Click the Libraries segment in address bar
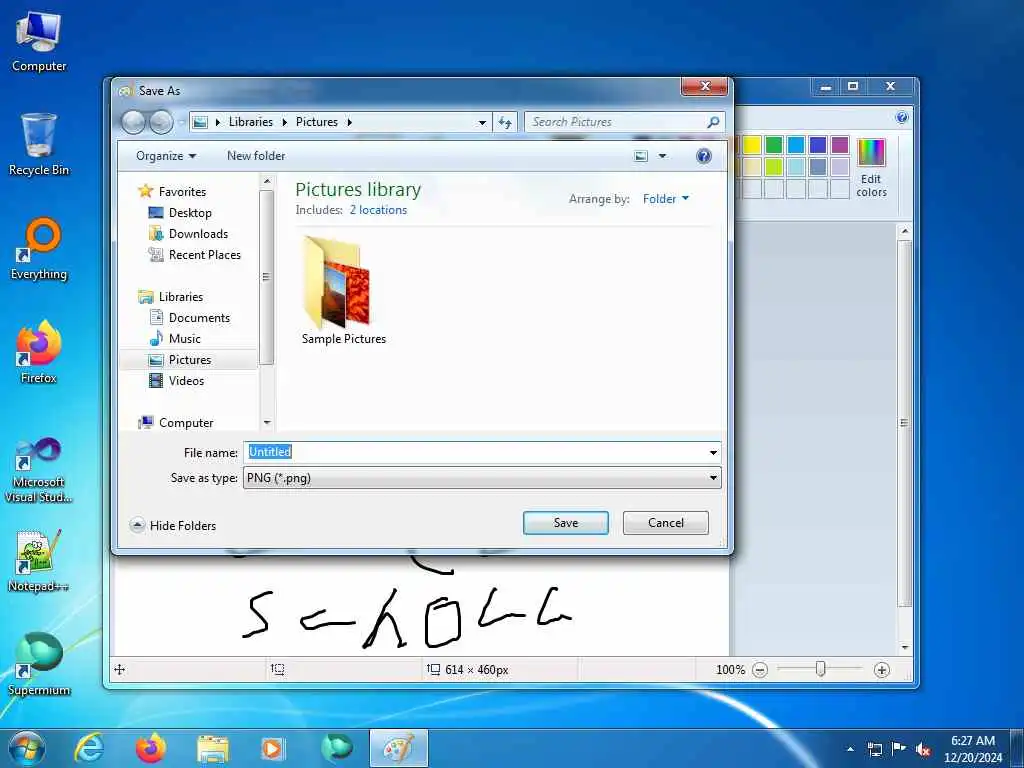The image size is (1024, 768). point(251,122)
